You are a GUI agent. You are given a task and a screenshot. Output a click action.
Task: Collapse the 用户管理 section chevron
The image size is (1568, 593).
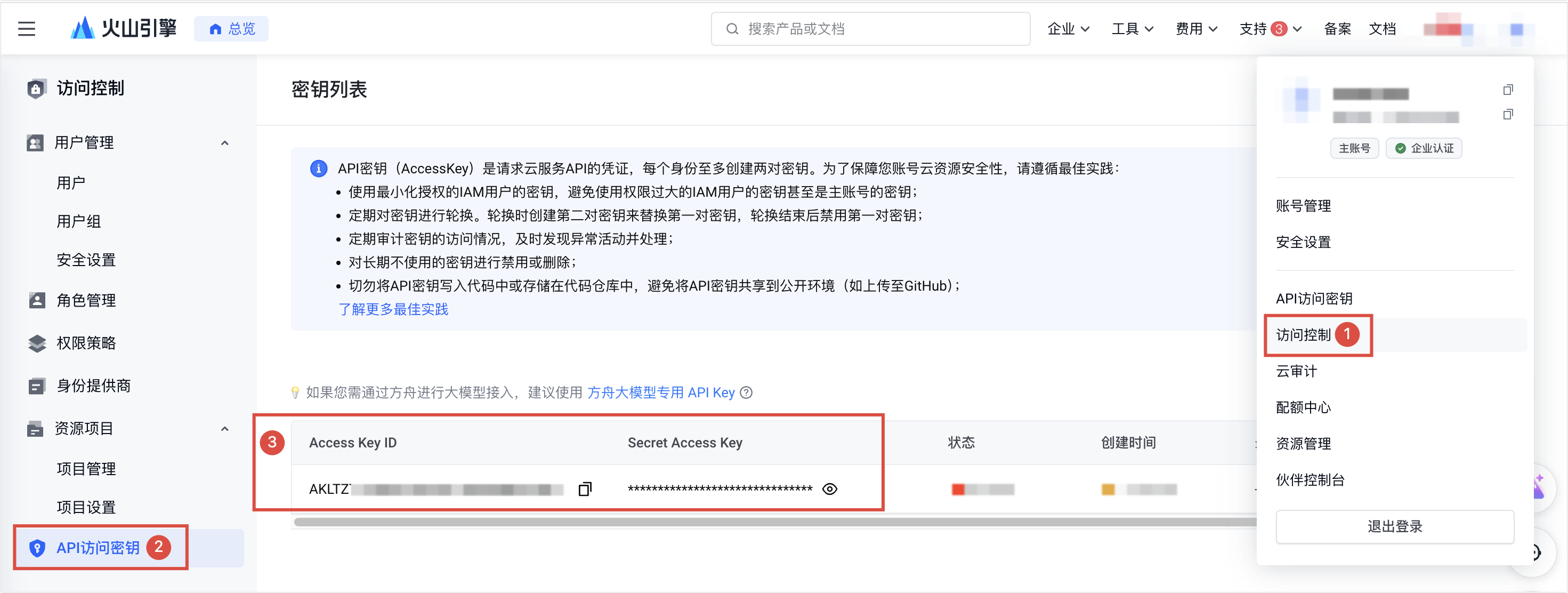[224, 143]
